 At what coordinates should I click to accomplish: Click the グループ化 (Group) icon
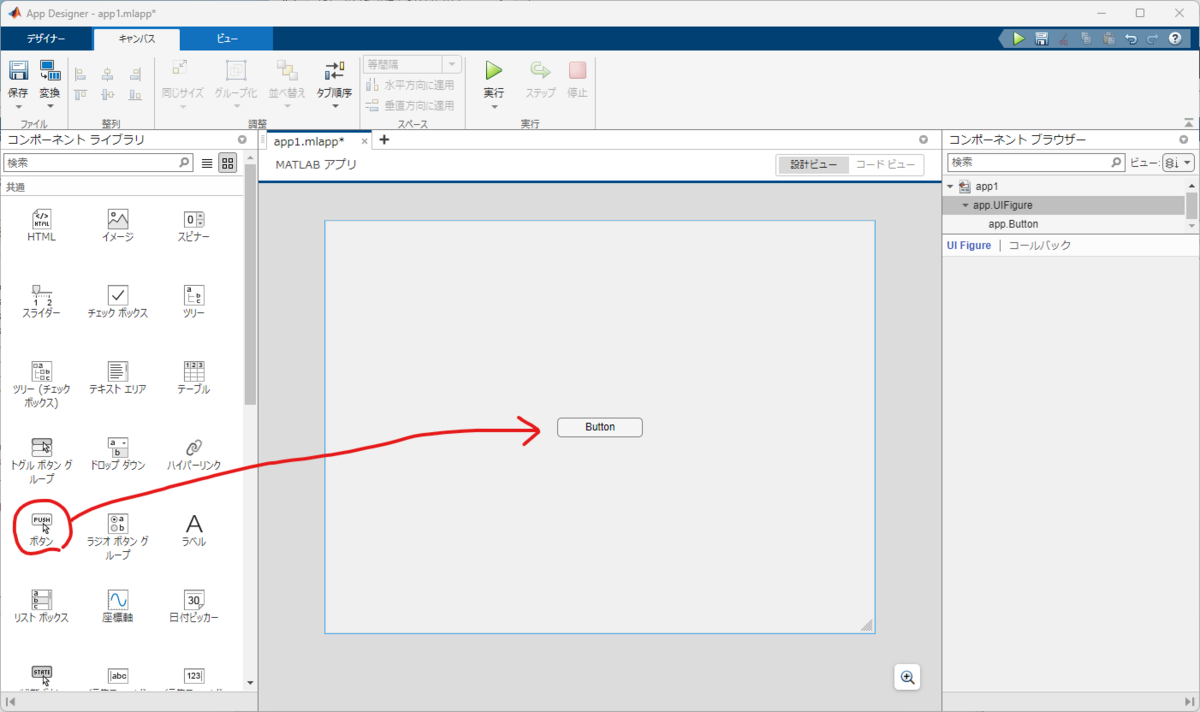pos(236,71)
